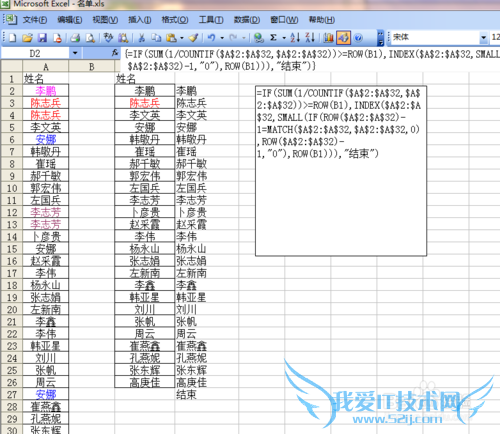This screenshot has height=434, width=500.
Task: Expand the Redo history arrow
Action: 244,38
